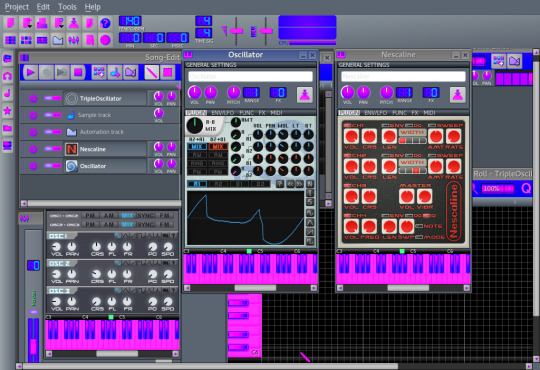The width and height of the screenshot is (540, 370).
Task: Open the Help menu
Action: pyautogui.click(x=92, y=7)
